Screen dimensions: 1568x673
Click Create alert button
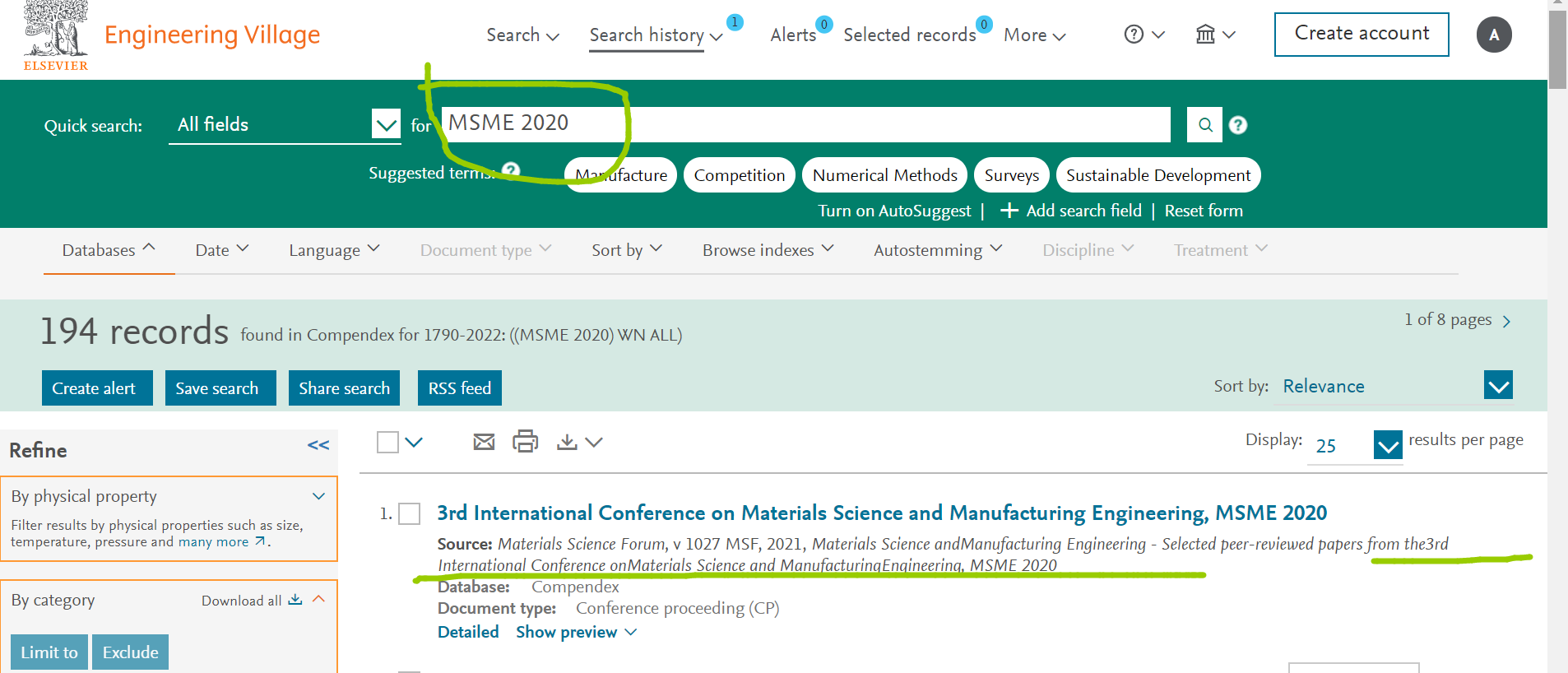point(97,388)
